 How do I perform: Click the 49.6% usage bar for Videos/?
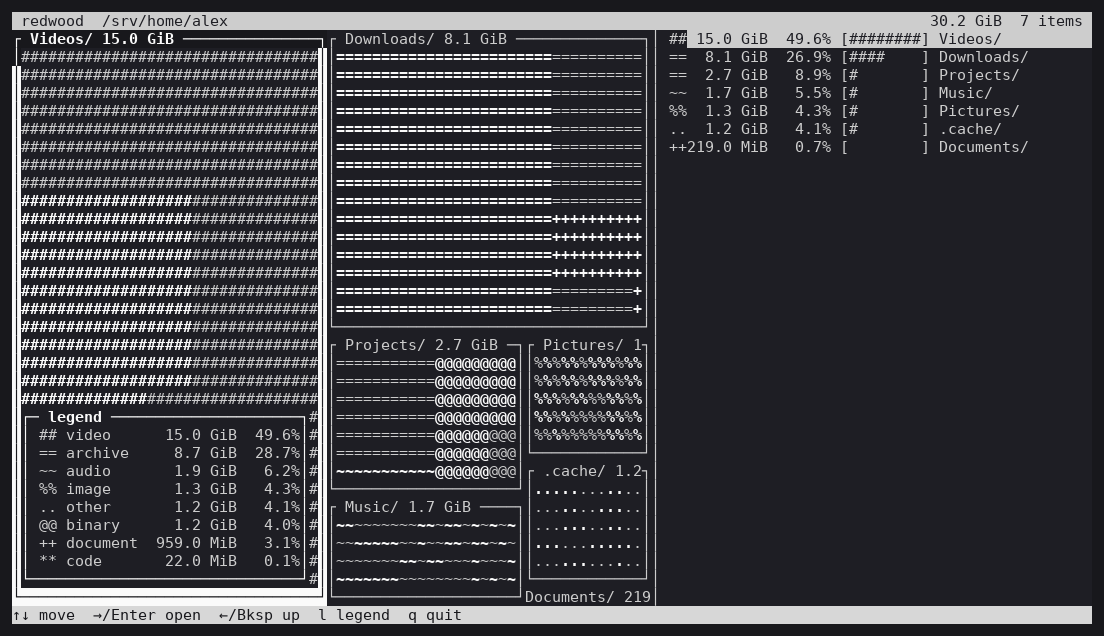(885, 39)
